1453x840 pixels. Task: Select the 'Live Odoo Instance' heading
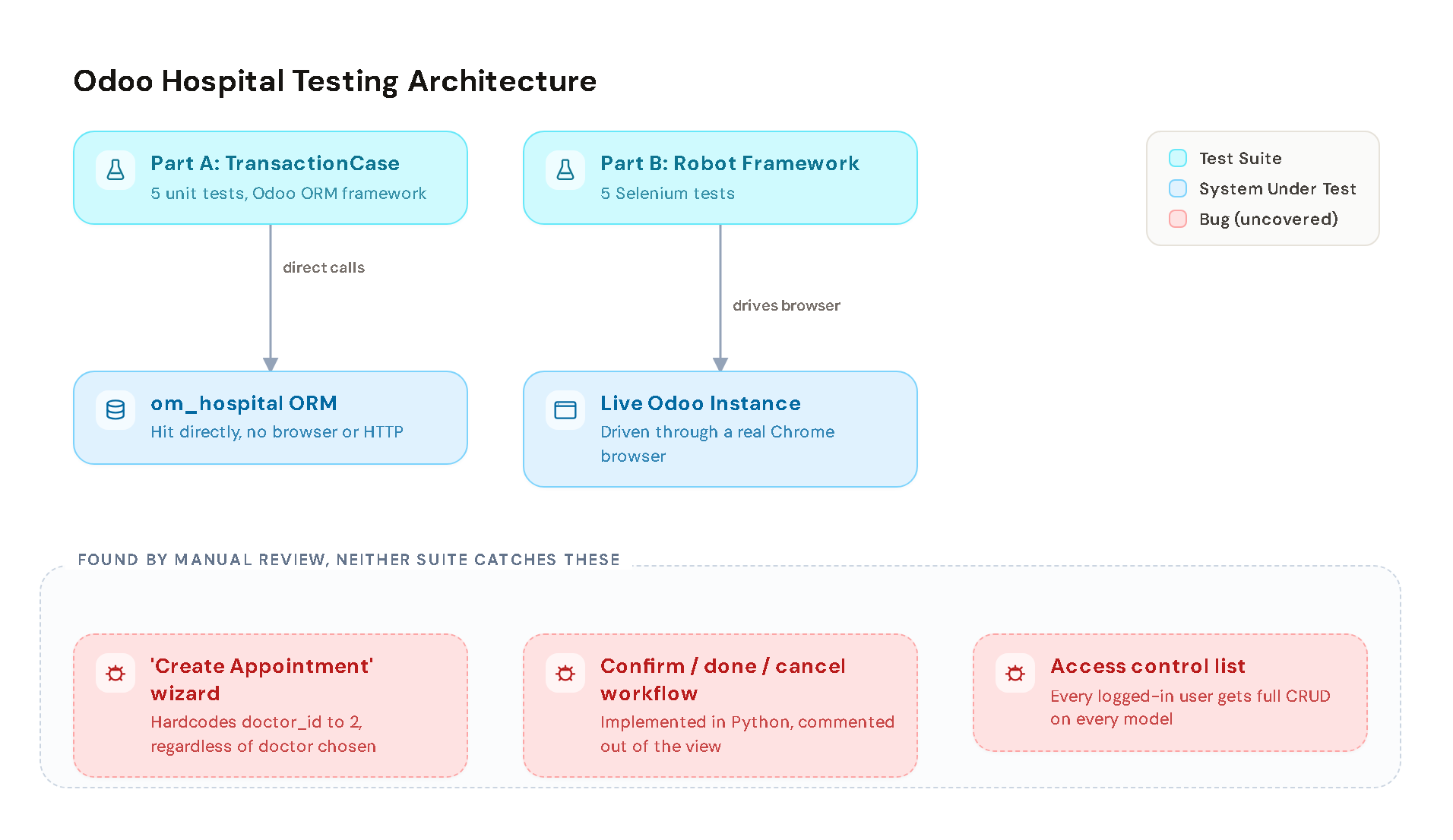701,403
